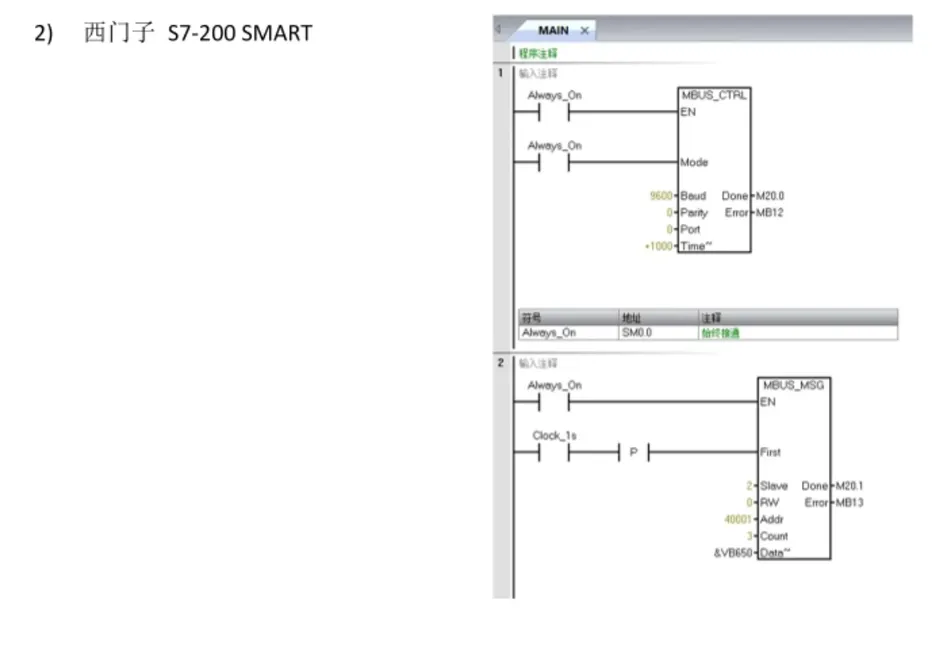Image resolution: width=949 pixels, height=647 pixels.
Task: Click the 9600 Baud value
Action: tap(661, 196)
